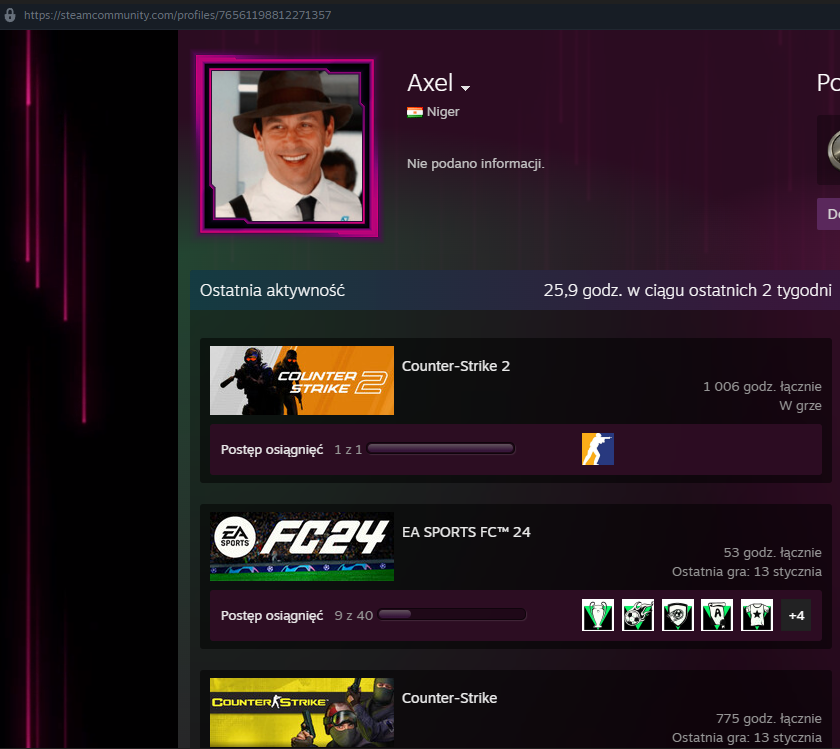The width and height of the screenshot is (840, 749).
Task: Click the Counter-Strike 2 '1 z 1' progress bar
Action: [441, 448]
